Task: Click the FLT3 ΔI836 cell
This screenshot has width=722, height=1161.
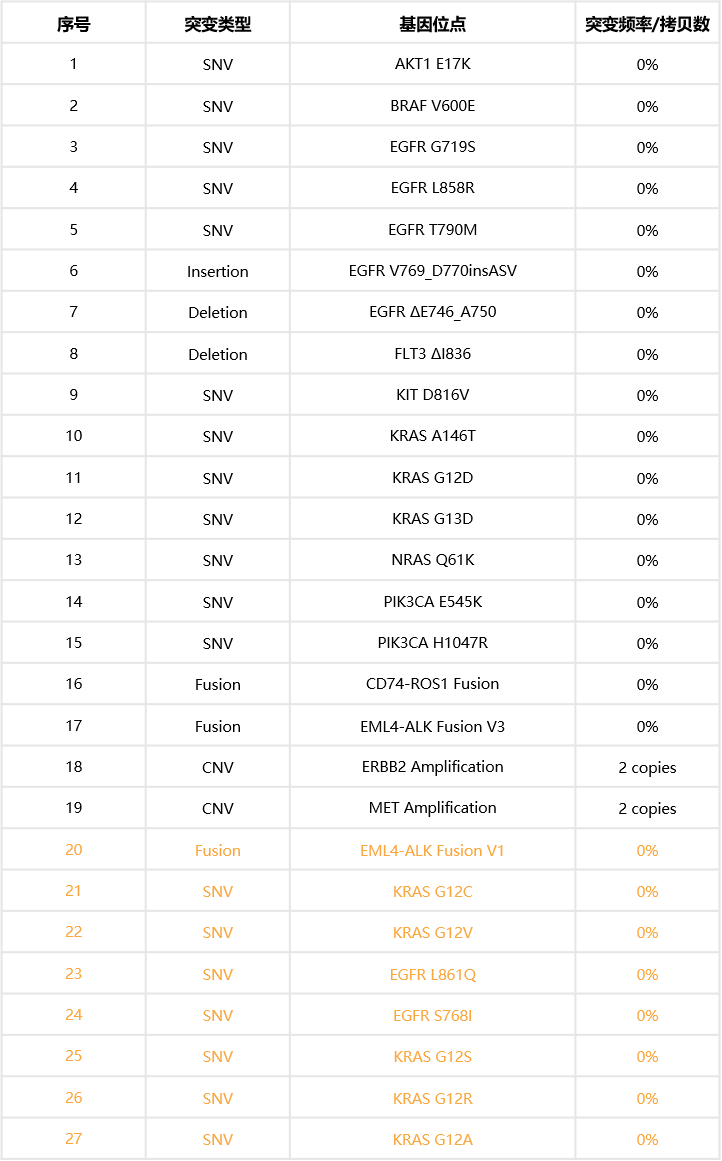Action: click(432, 354)
